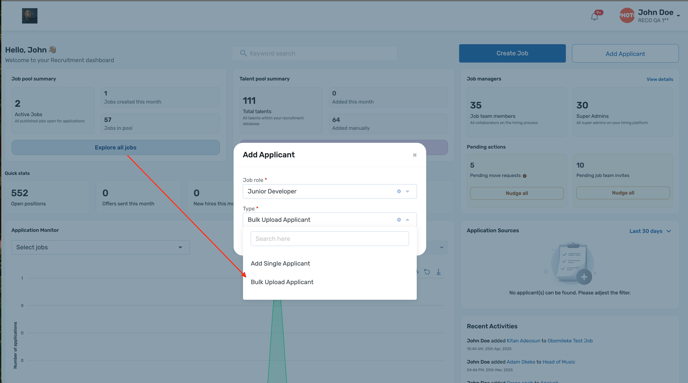Image resolution: width=688 pixels, height=383 pixels.
Task: Click the chart download icon
Action: [438, 272]
